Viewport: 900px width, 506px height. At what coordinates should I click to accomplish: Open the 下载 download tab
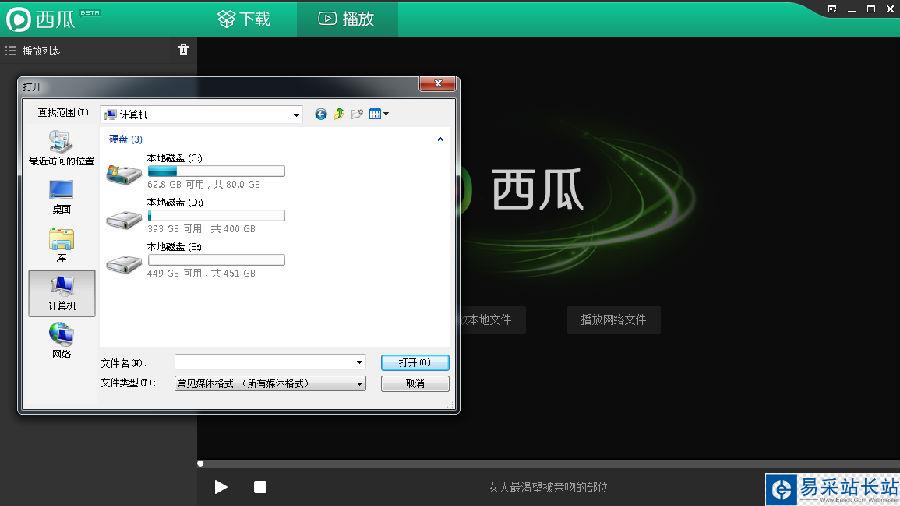pos(244,19)
